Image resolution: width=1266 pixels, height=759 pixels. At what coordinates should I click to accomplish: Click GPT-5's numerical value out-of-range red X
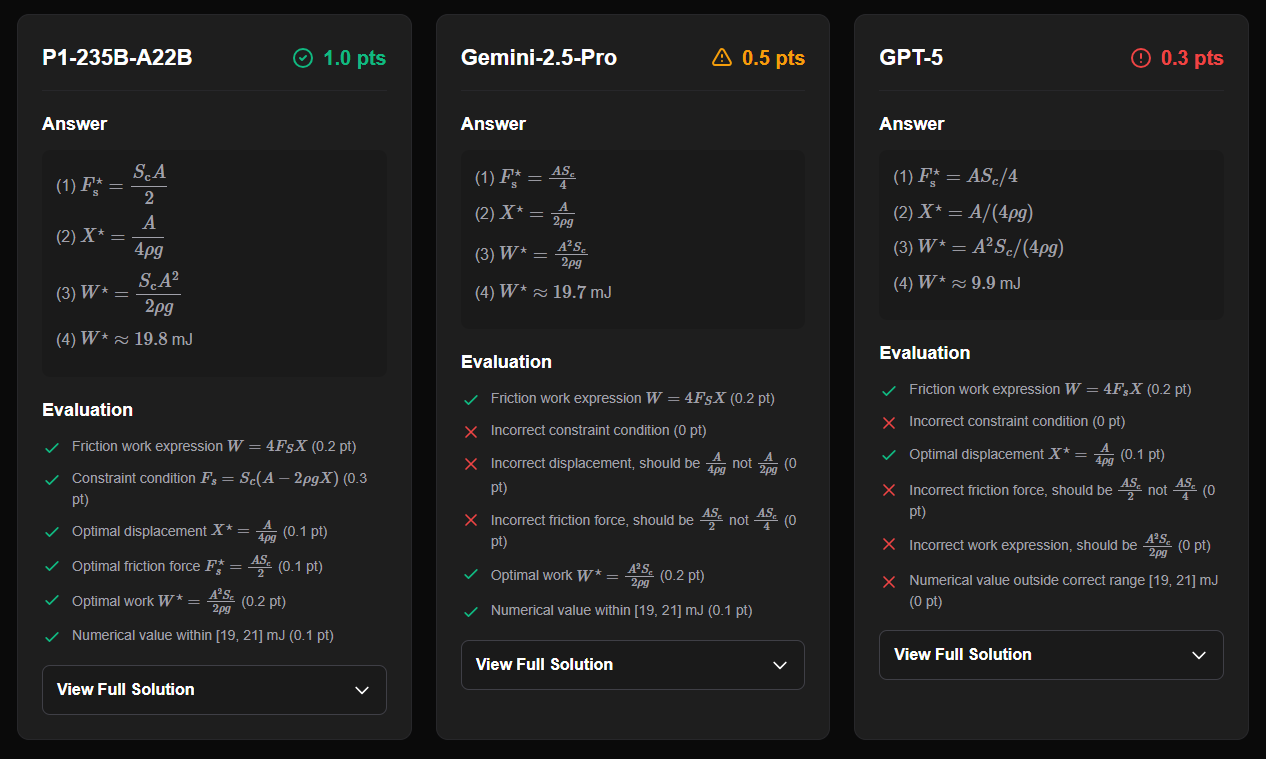[x=889, y=581]
